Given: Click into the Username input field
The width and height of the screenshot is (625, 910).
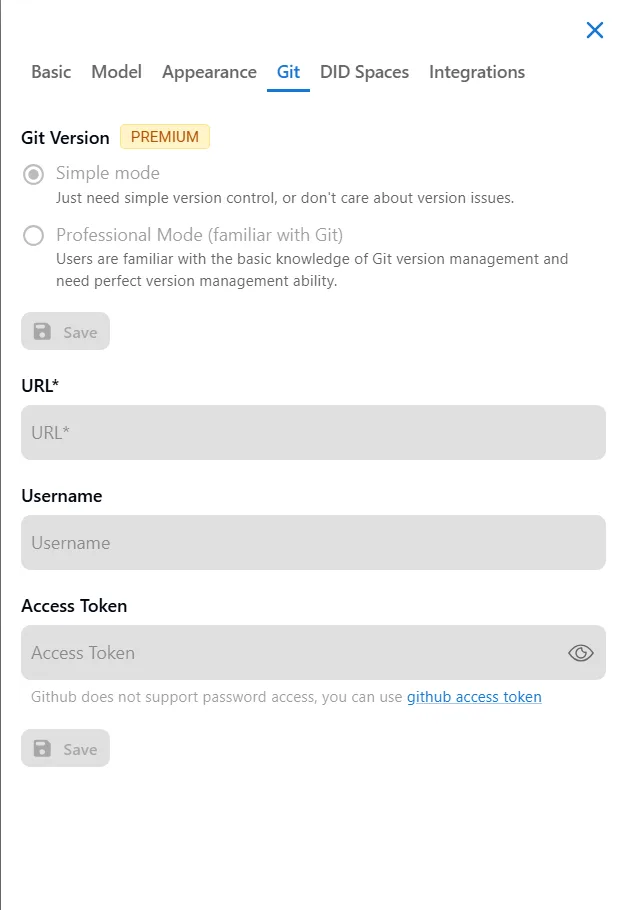Looking at the screenshot, I should [313, 543].
